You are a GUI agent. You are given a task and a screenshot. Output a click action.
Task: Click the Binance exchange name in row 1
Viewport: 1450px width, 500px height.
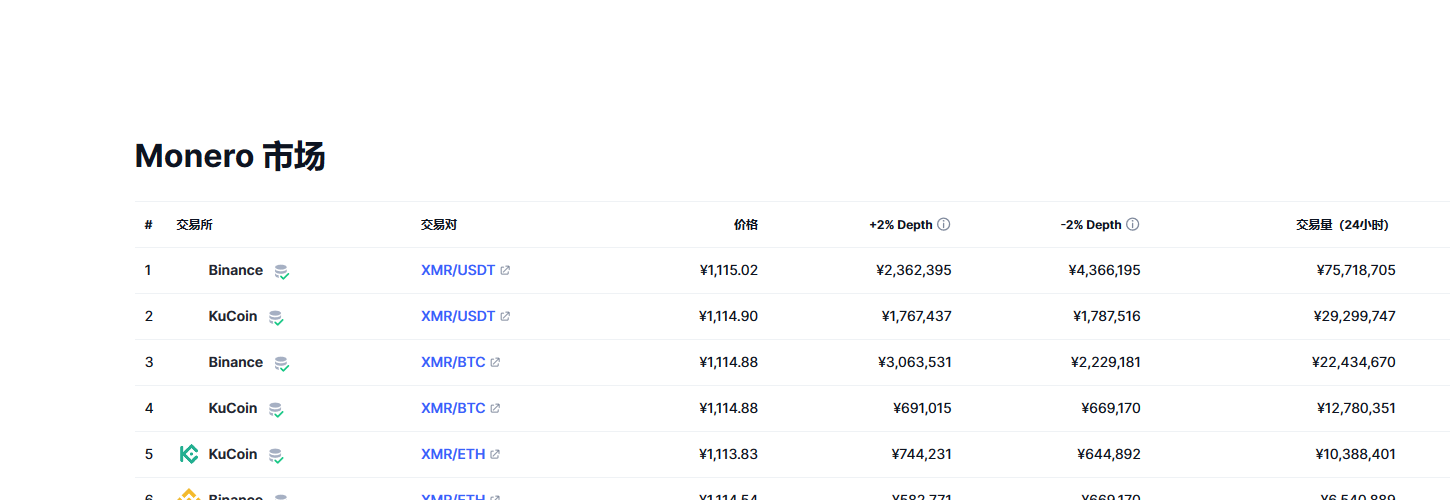point(236,270)
